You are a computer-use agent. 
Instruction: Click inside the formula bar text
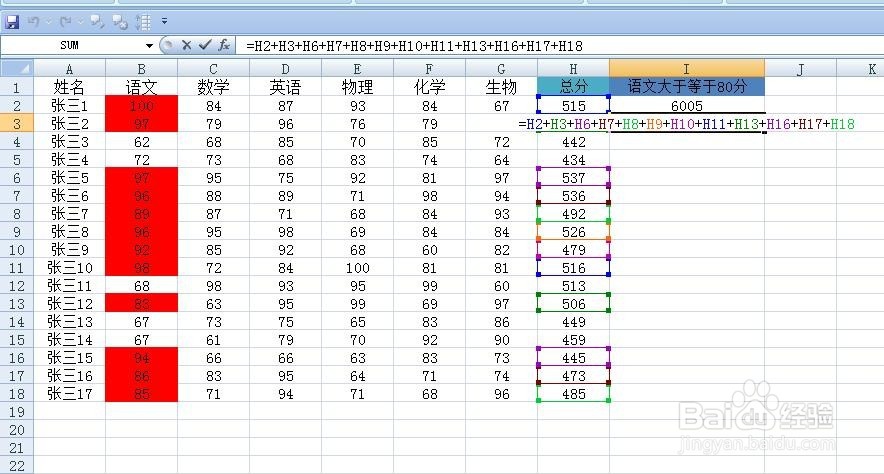click(414, 46)
